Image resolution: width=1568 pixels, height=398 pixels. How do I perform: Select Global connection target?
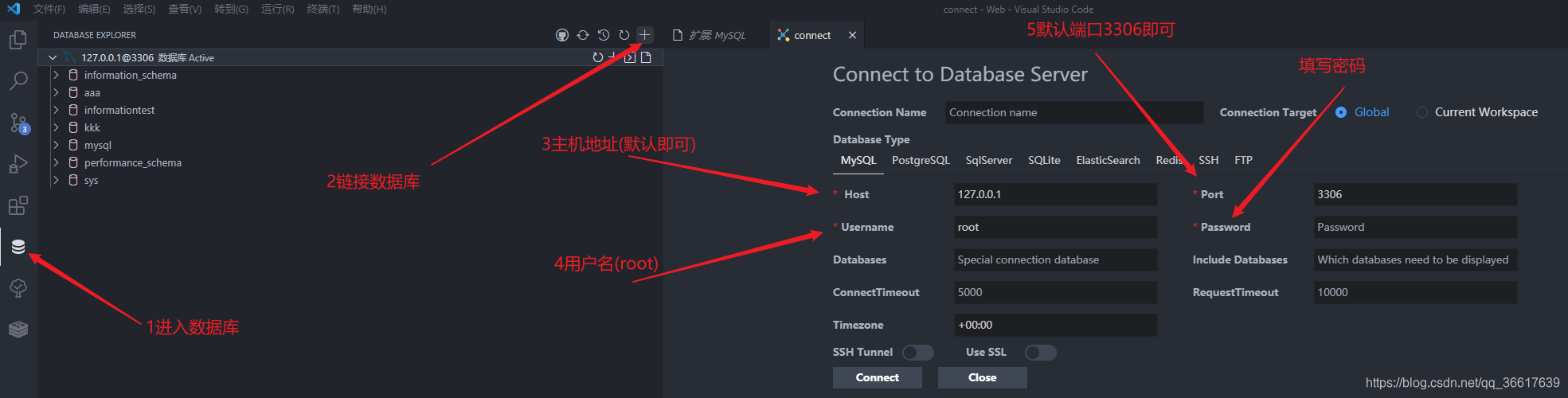[x=1341, y=112]
